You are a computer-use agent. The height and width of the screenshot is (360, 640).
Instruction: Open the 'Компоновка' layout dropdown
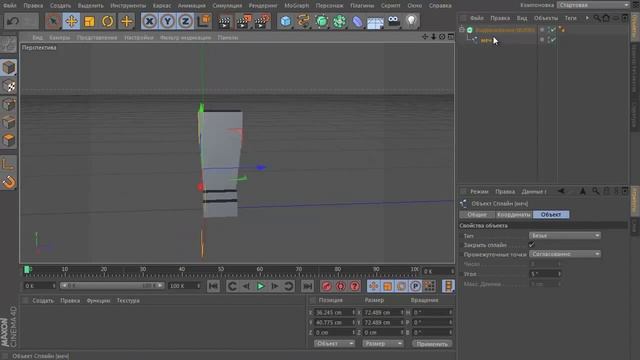tap(593, 5)
